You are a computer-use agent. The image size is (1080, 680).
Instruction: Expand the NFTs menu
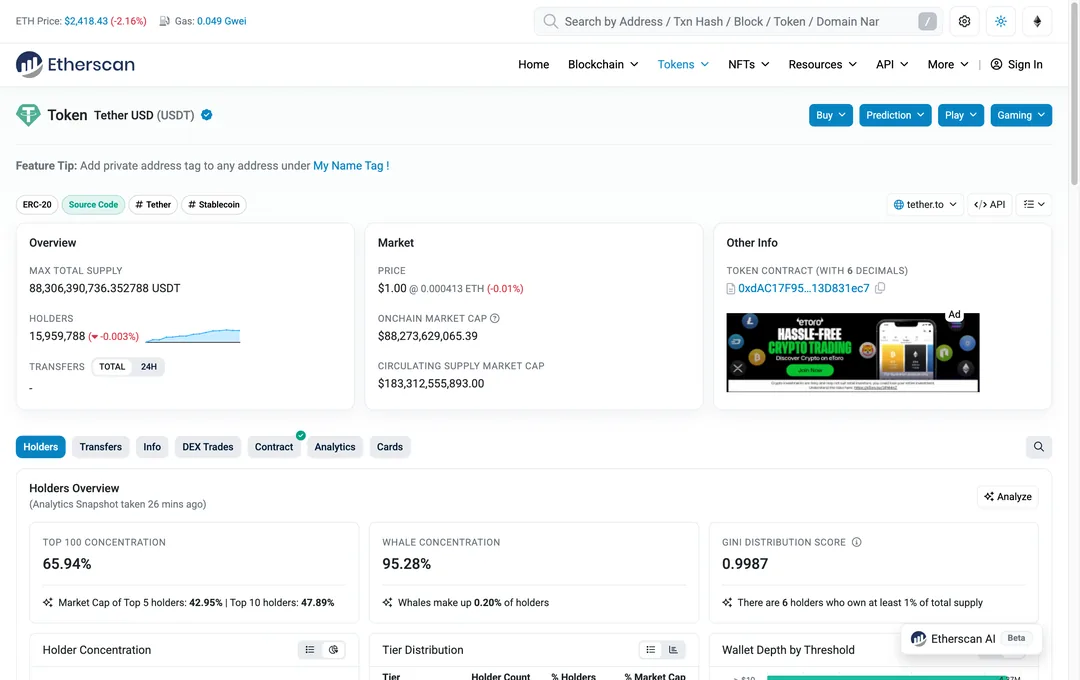(x=749, y=64)
